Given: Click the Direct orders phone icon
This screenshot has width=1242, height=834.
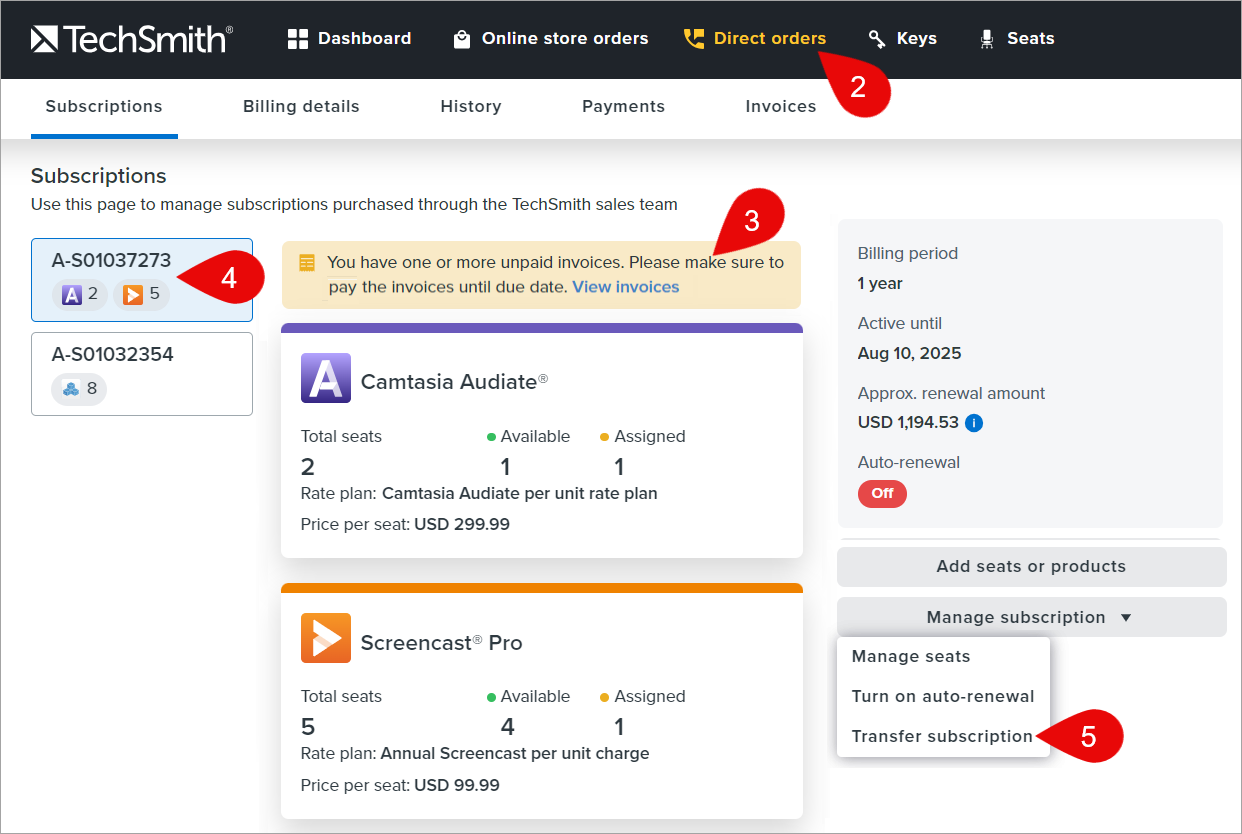Looking at the screenshot, I should click(694, 39).
